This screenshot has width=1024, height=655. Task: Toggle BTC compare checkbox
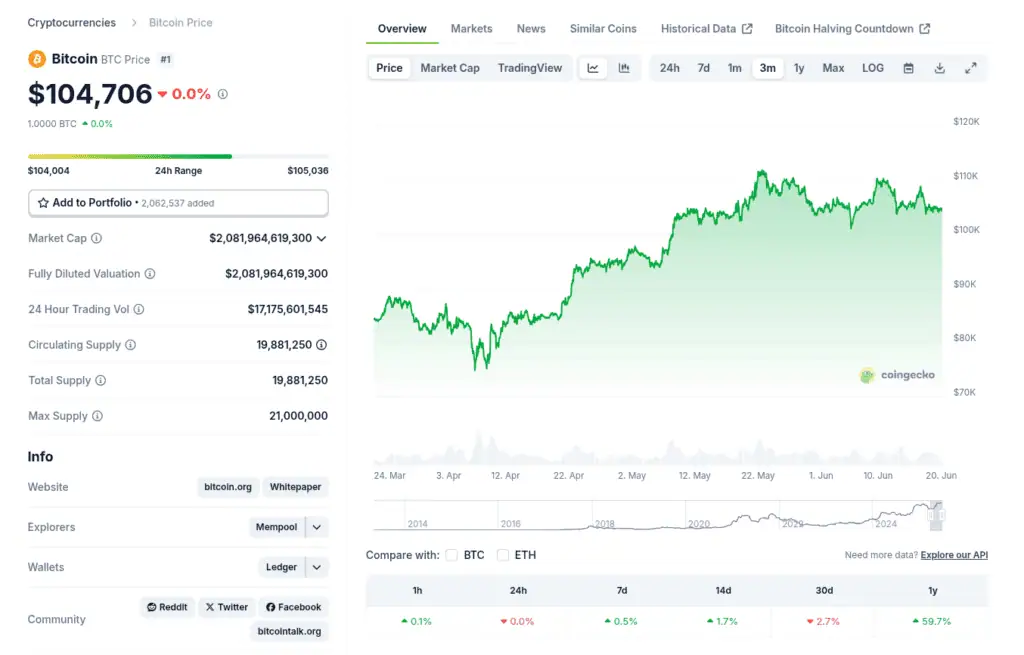click(x=451, y=555)
